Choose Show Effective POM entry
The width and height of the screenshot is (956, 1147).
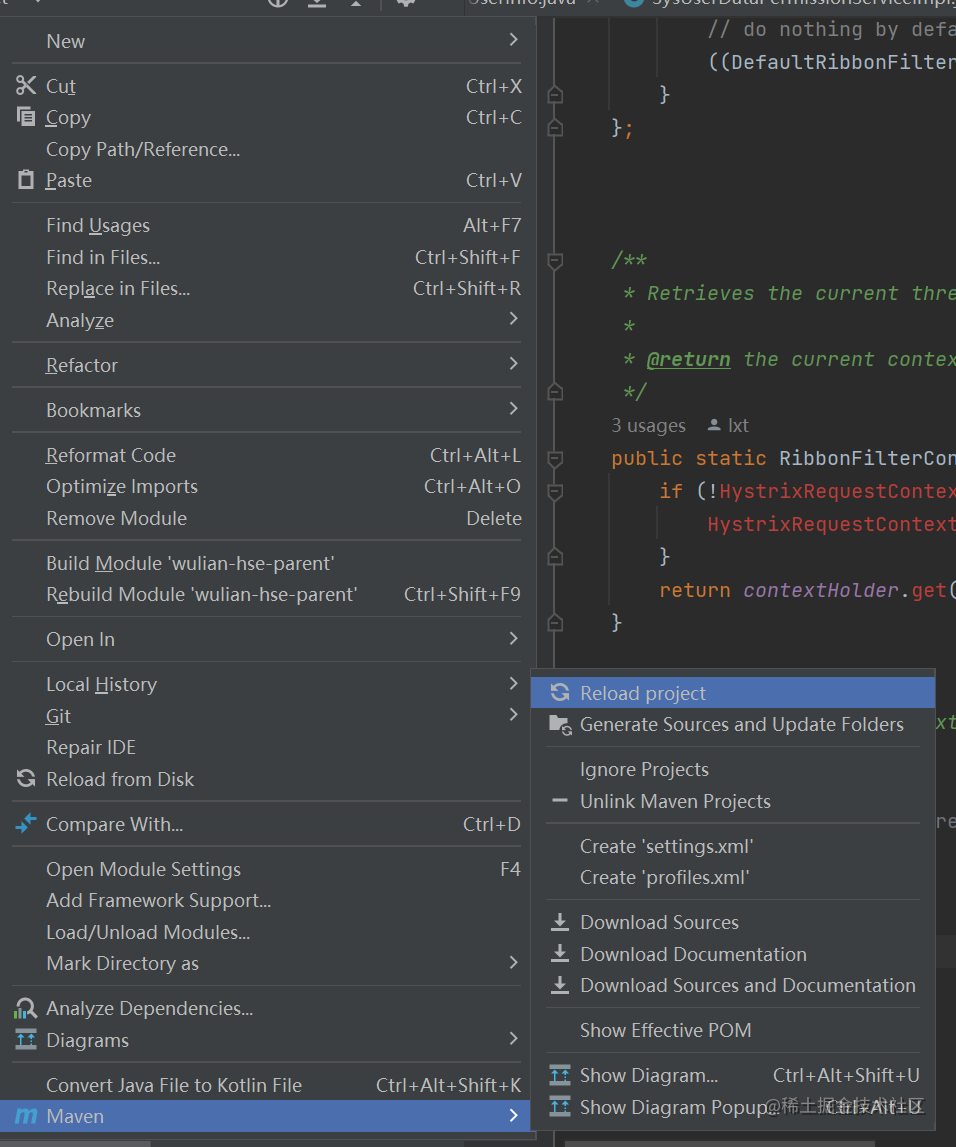click(733, 1030)
